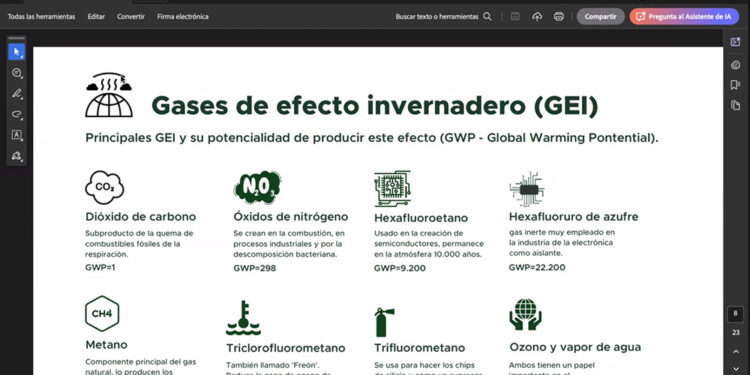Click the GWP=1 value
Image resolution: width=750 pixels, height=375 pixels.
(x=100, y=267)
